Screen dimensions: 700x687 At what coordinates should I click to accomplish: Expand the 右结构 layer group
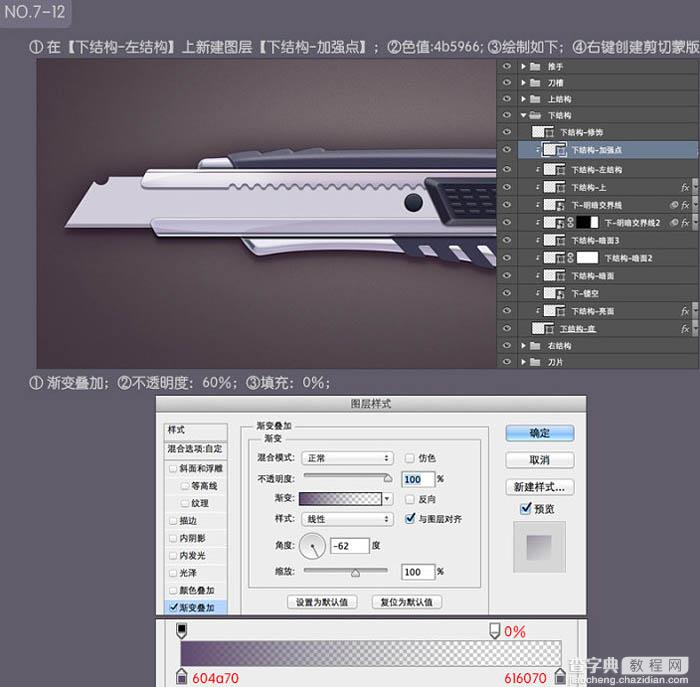pos(523,346)
